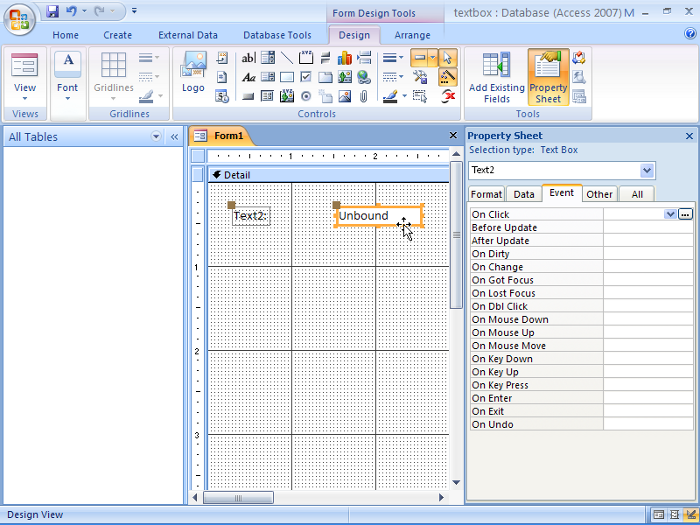Select the List Box control tool

(268, 77)
